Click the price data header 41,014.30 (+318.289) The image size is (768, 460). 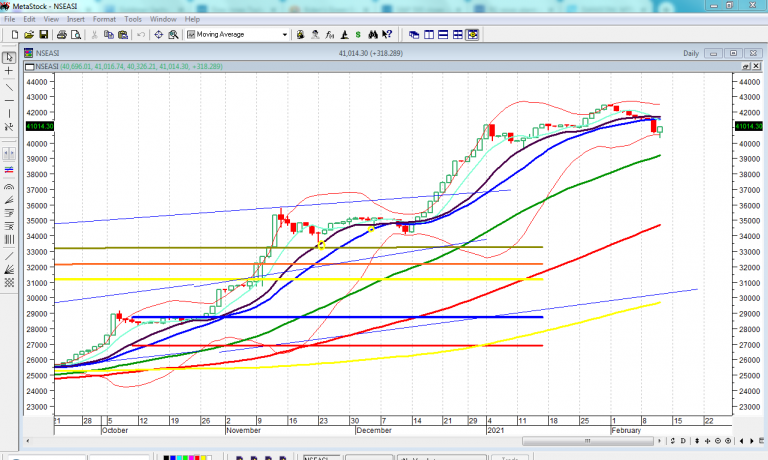(371, 53)
